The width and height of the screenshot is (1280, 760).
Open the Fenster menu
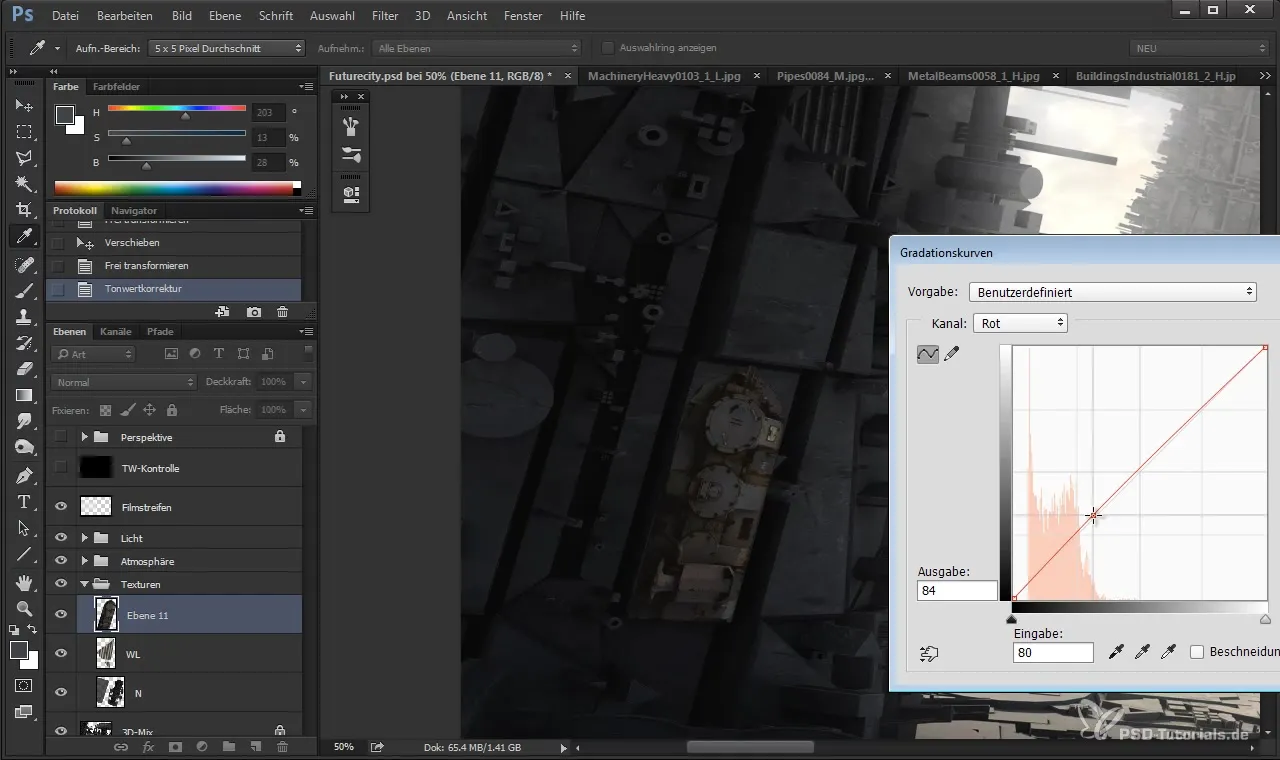pyautogui.click(x=523, y=16)
